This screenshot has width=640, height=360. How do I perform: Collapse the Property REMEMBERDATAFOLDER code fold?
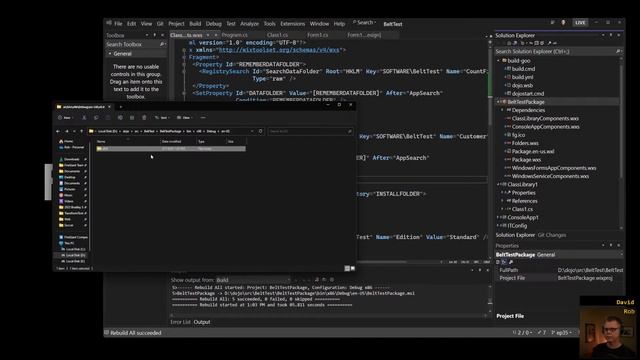184,64
